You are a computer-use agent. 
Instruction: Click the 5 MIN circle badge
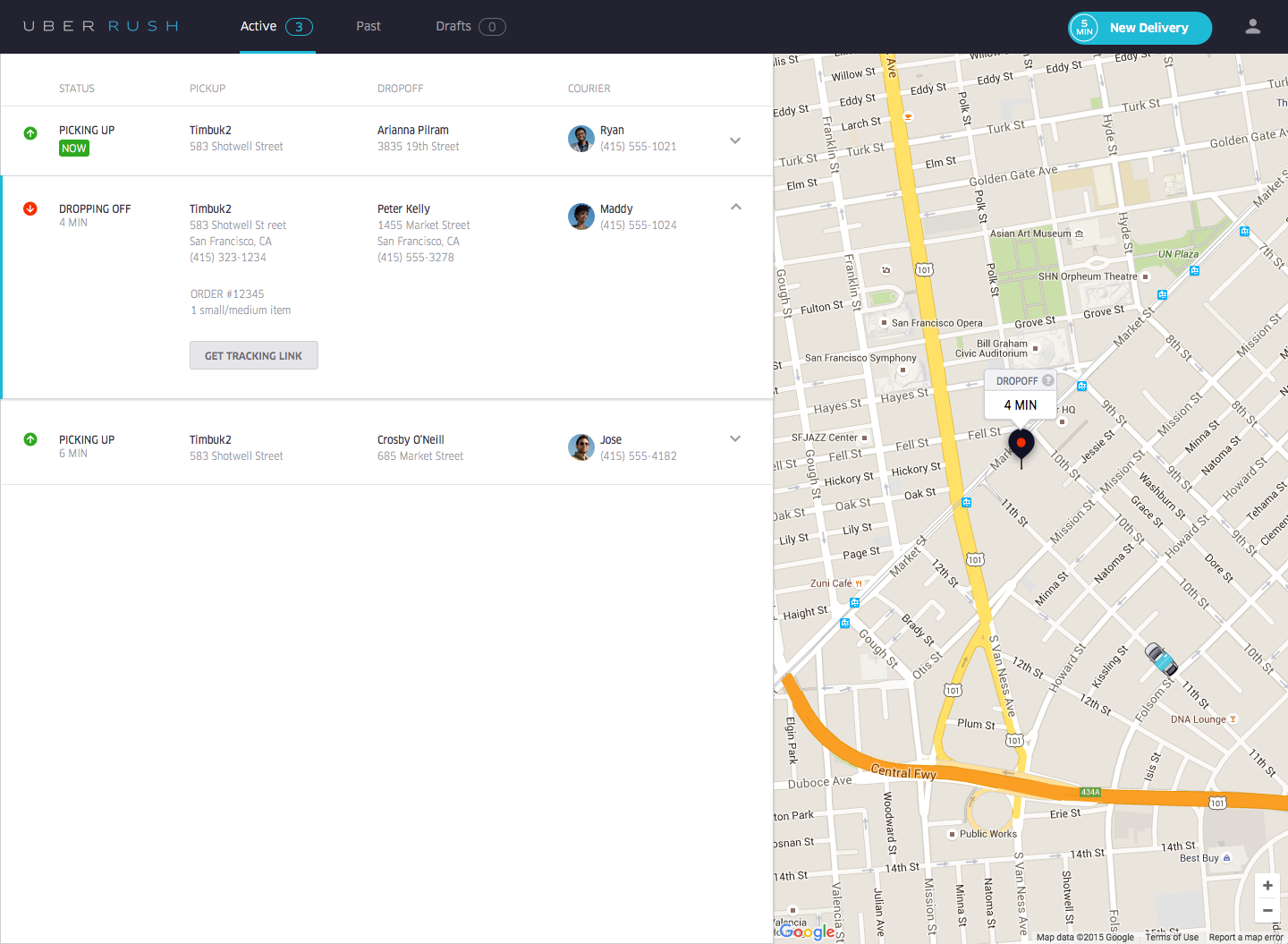pyautogui.click(x=1084, y=28)
